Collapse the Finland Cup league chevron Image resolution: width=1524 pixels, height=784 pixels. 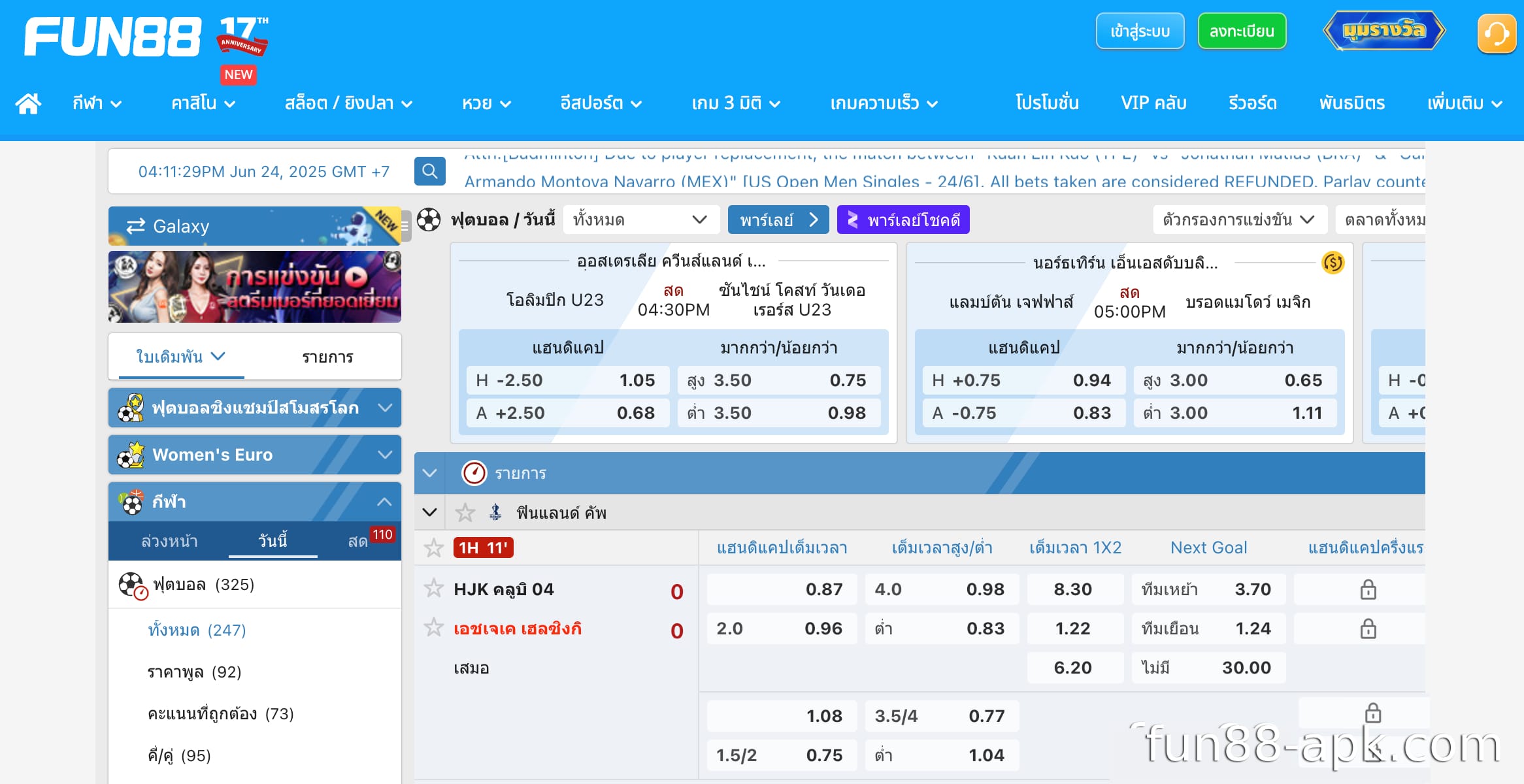click(429, 512)
